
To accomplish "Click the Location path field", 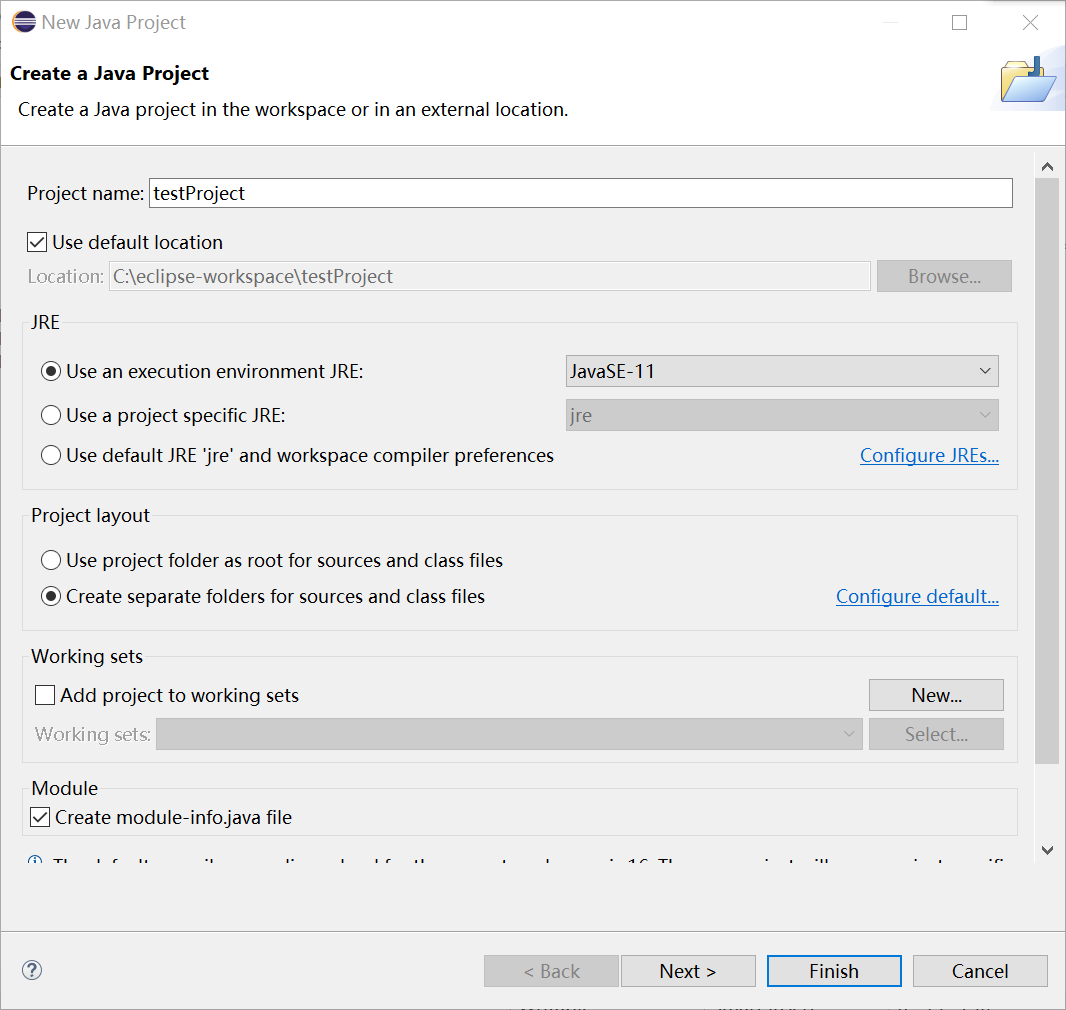I will pyautogui.click(x=489, y=276).
